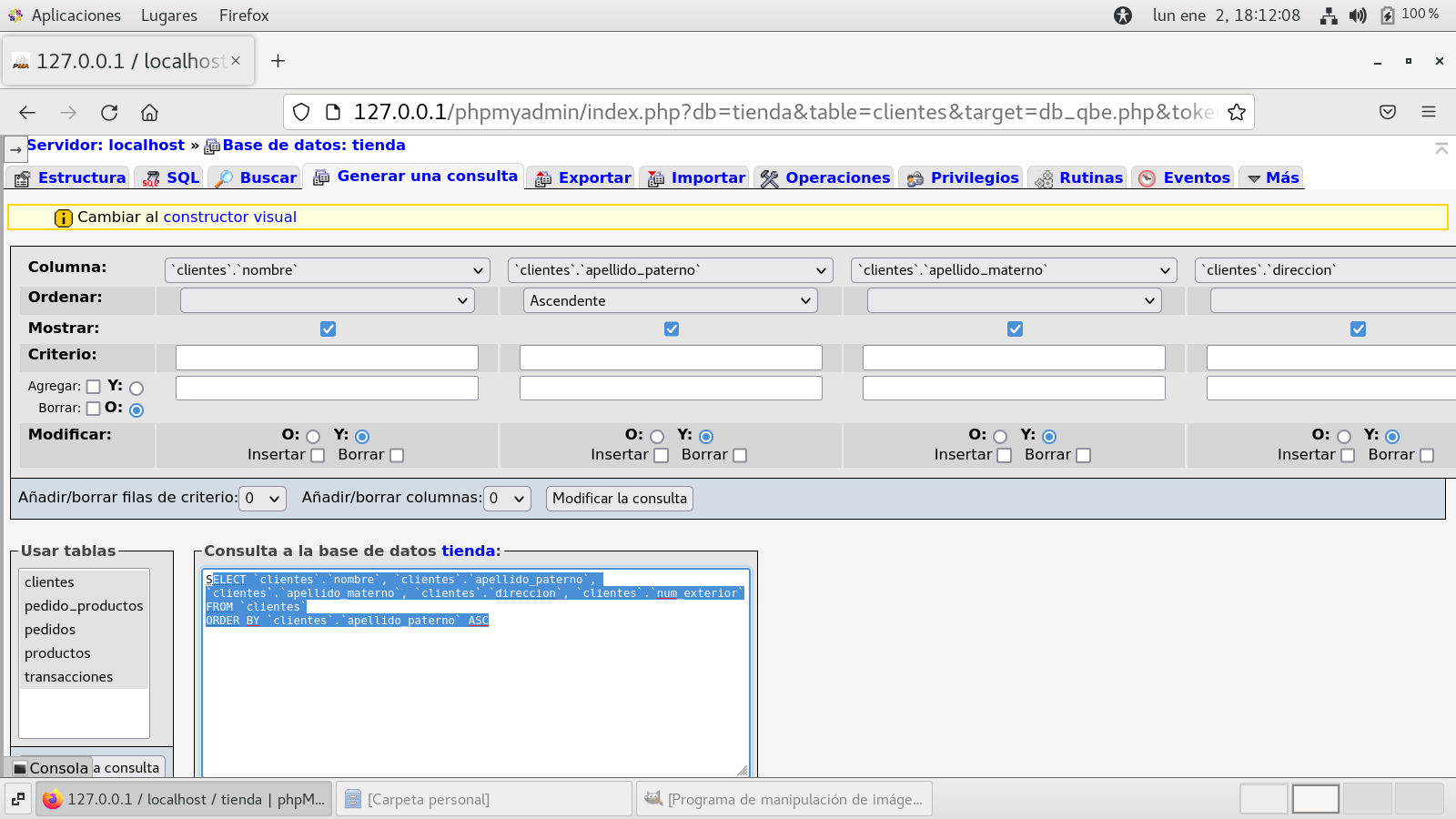Open the Ascendente sort order dropdown
This screenshot has width=1456, height=819.
point(670,301)
